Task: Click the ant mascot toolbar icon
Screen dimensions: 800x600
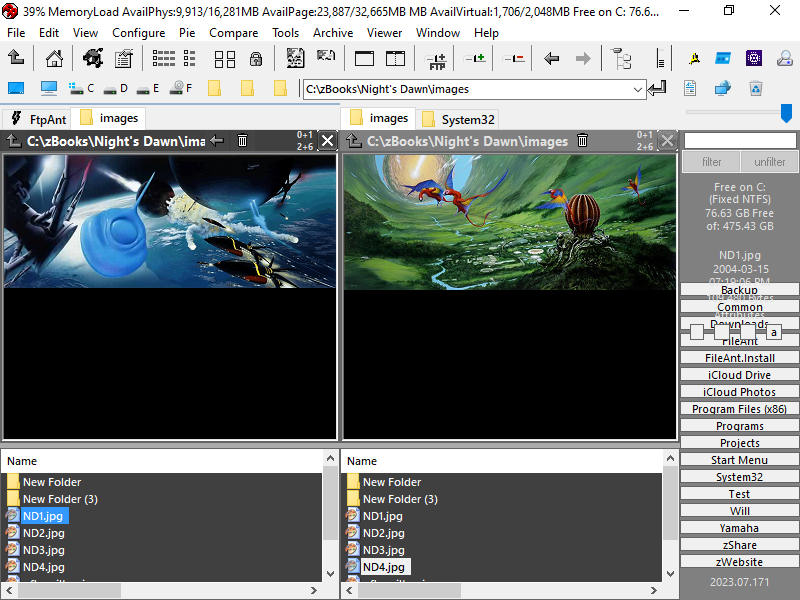Action: point(93,58)
